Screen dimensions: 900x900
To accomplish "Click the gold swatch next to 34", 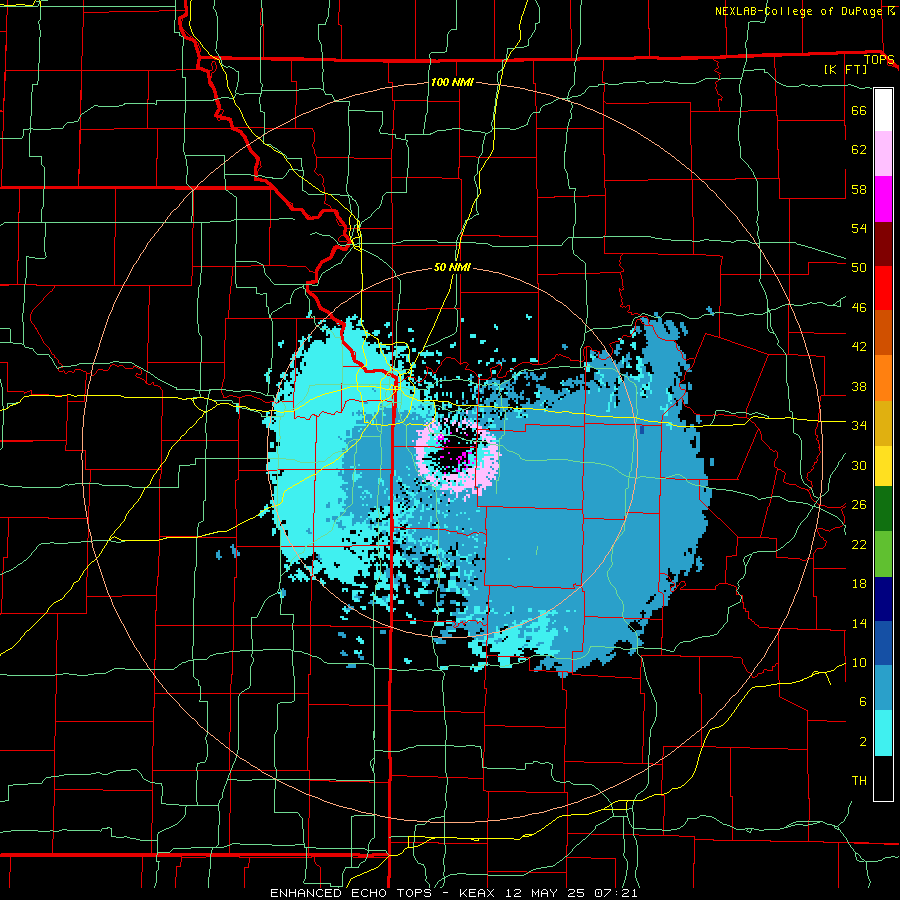I will click(x=883, y=423).
